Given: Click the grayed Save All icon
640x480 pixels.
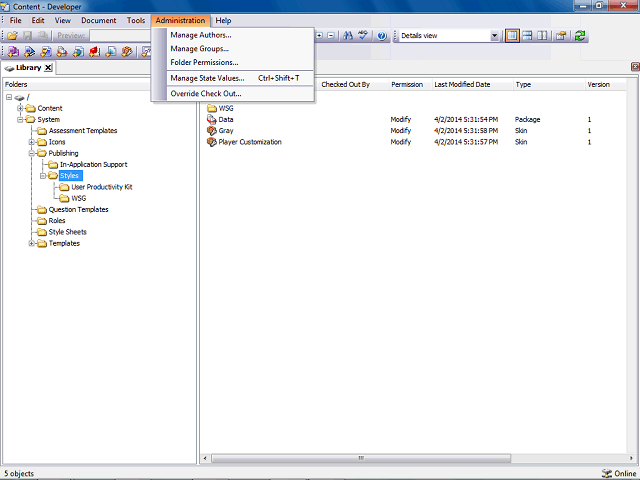Looking at the screenshot, I should click(42, 36).
